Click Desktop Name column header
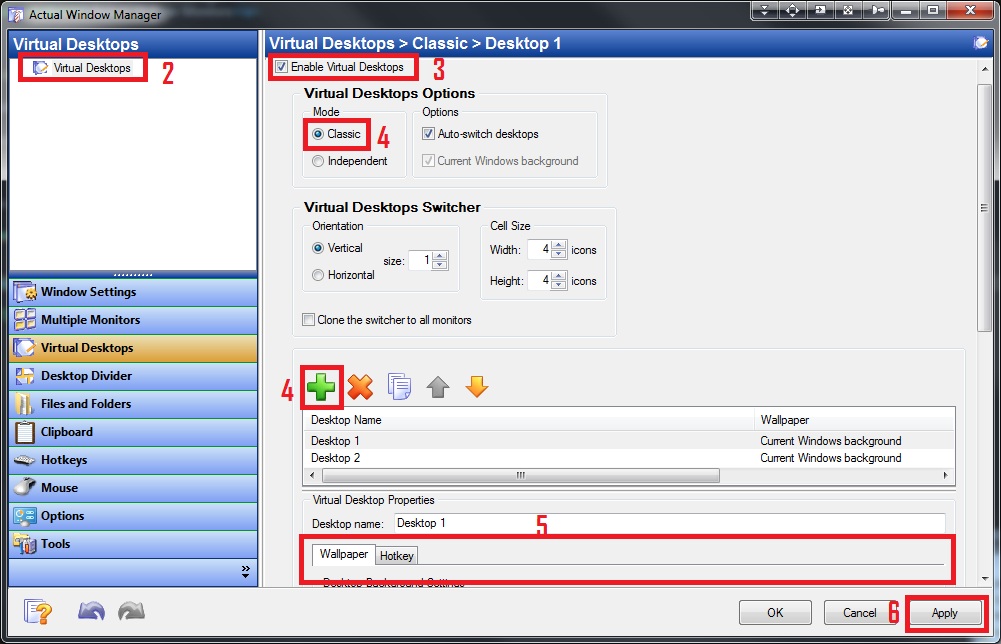The width and height of the screenshot is (1001, 644). click(529, 420)
